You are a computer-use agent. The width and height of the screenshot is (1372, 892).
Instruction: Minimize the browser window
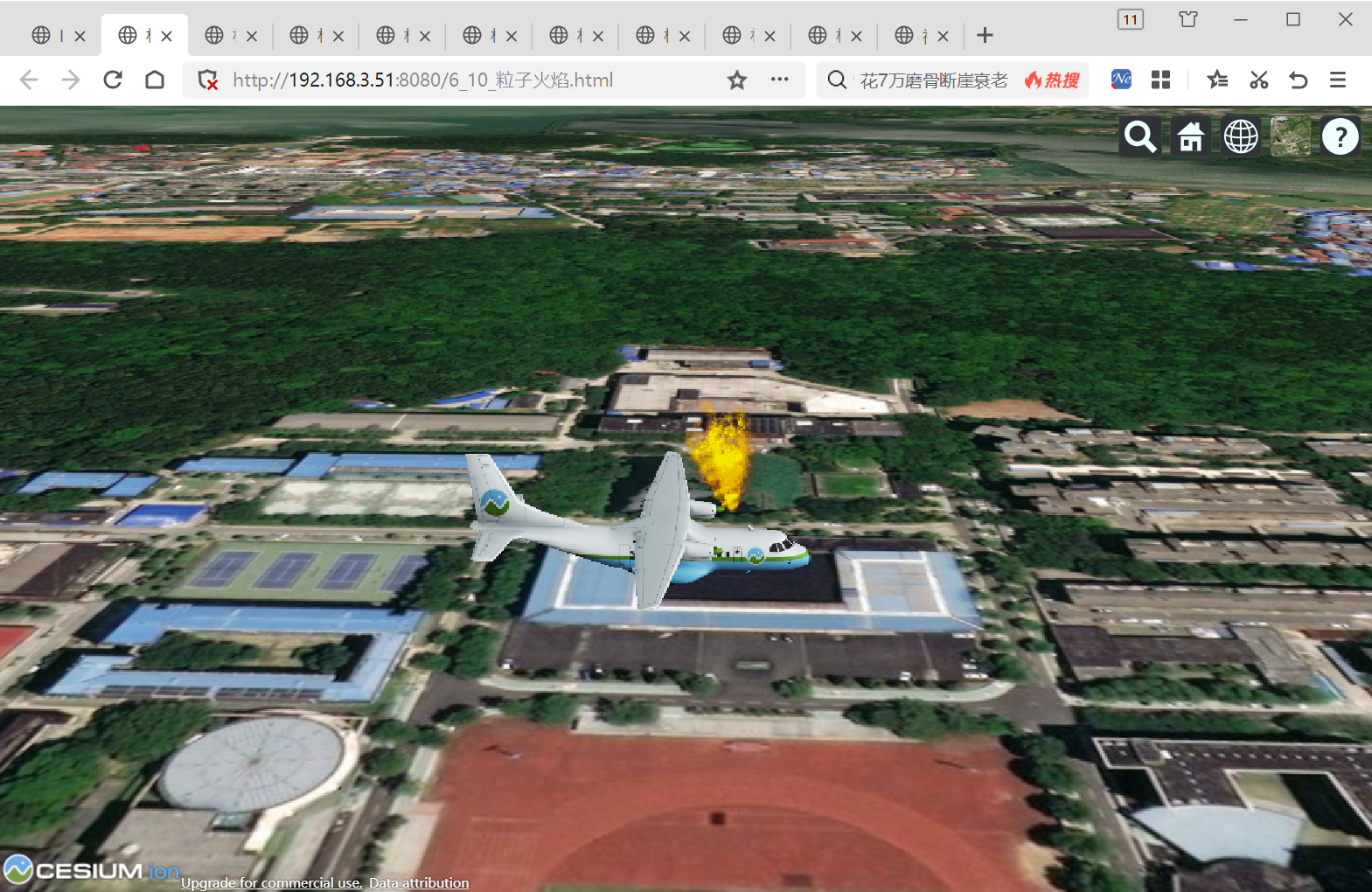1240,19
